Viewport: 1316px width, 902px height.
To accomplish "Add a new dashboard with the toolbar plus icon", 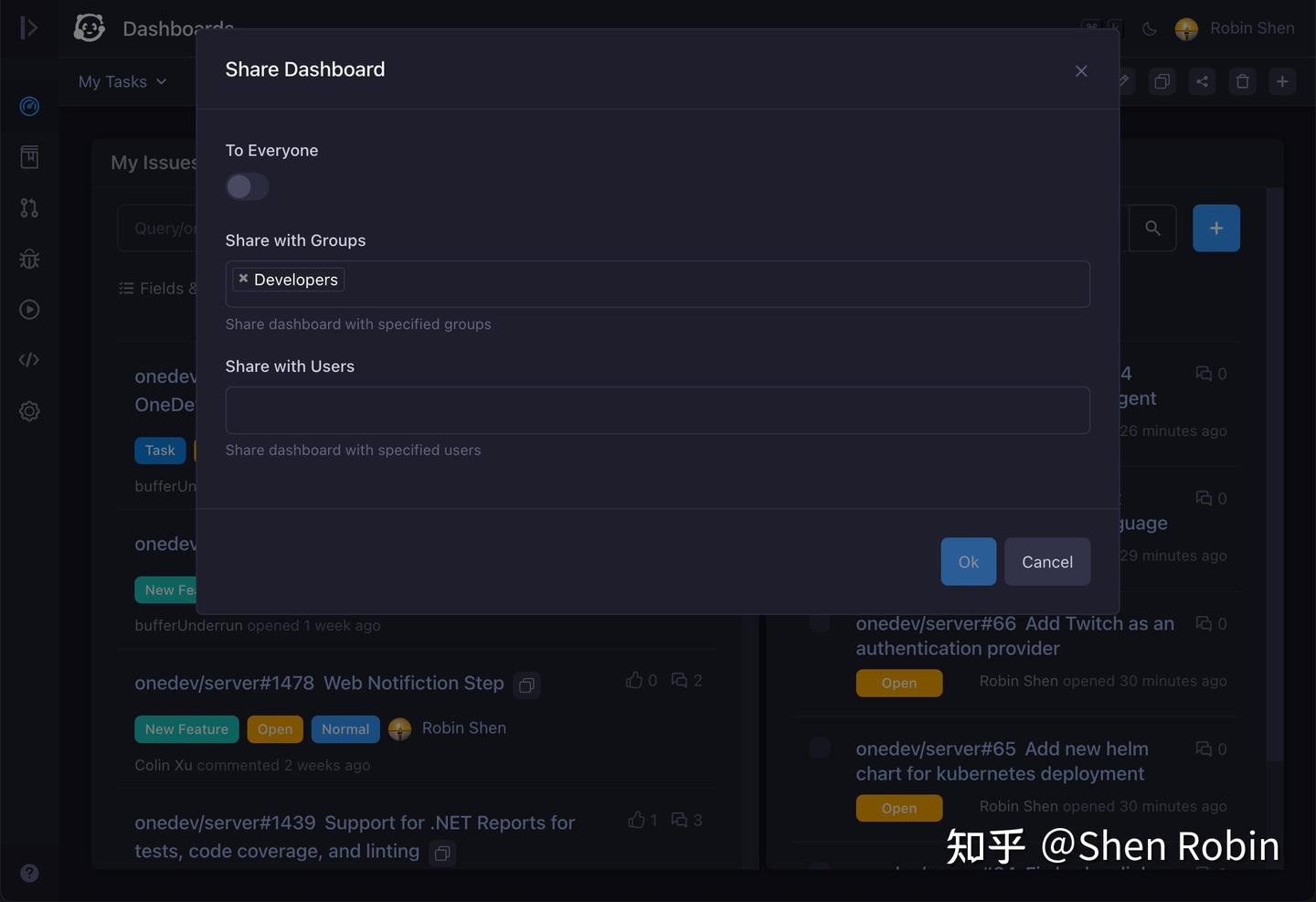I will click(1282, 81).
